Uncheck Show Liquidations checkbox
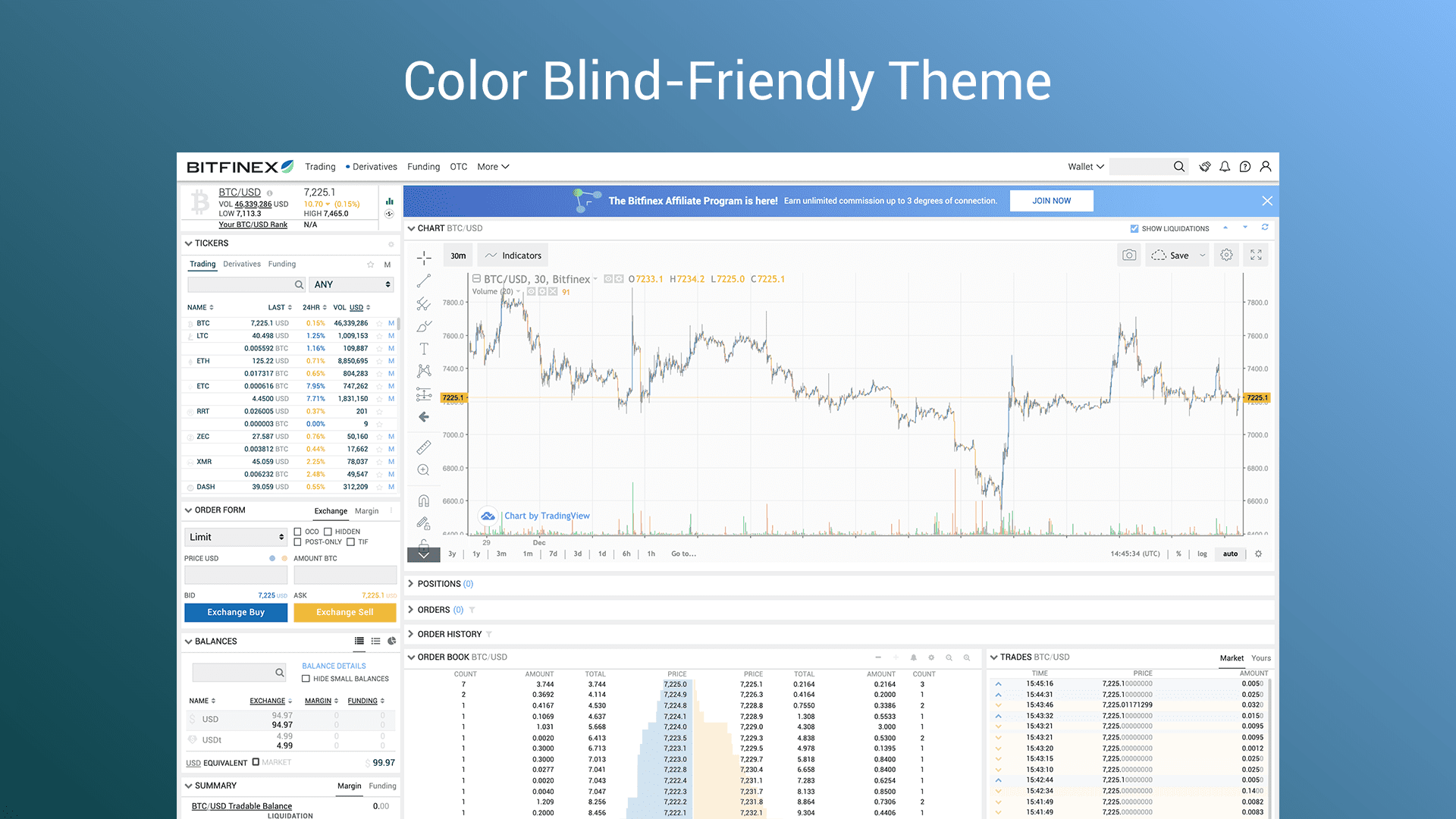This screenshot has width=1456, height=819. 1134,228
